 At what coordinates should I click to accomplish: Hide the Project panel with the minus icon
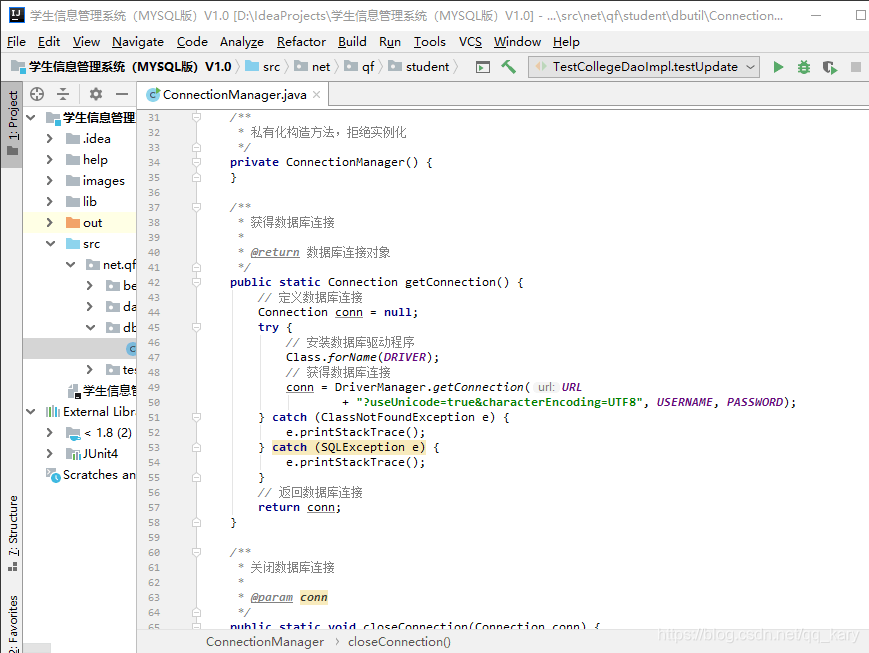pos(122,94)
